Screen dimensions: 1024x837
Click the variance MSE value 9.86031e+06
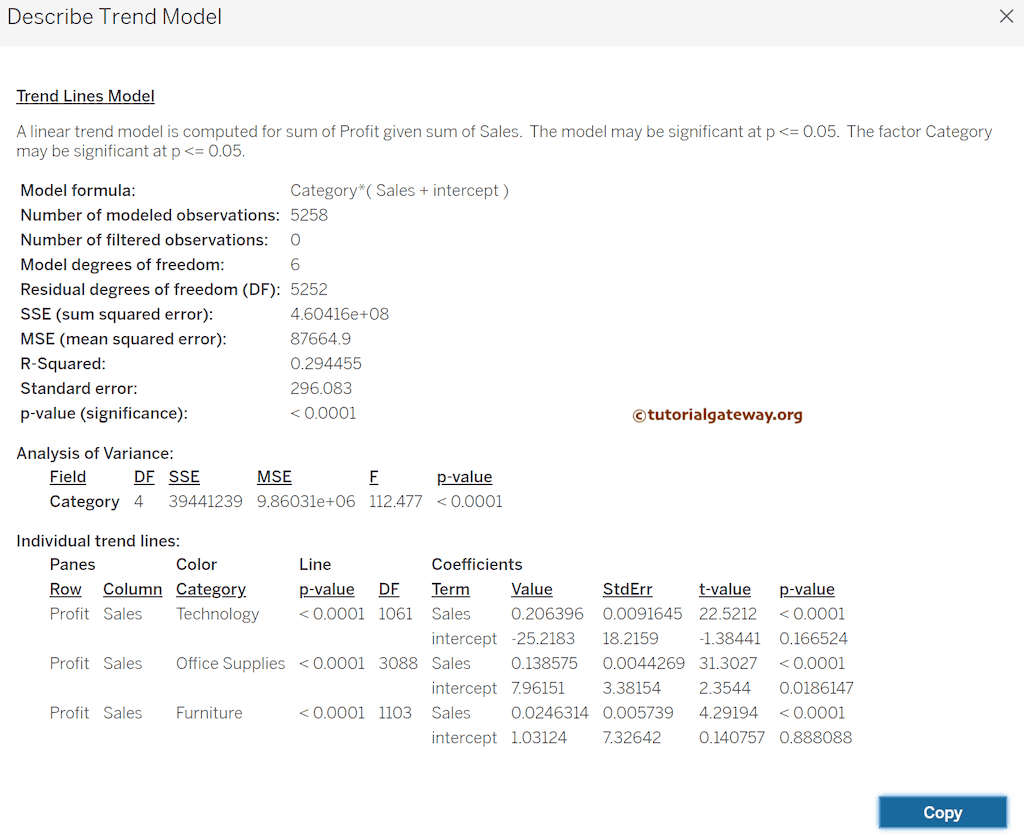[306, 501]
